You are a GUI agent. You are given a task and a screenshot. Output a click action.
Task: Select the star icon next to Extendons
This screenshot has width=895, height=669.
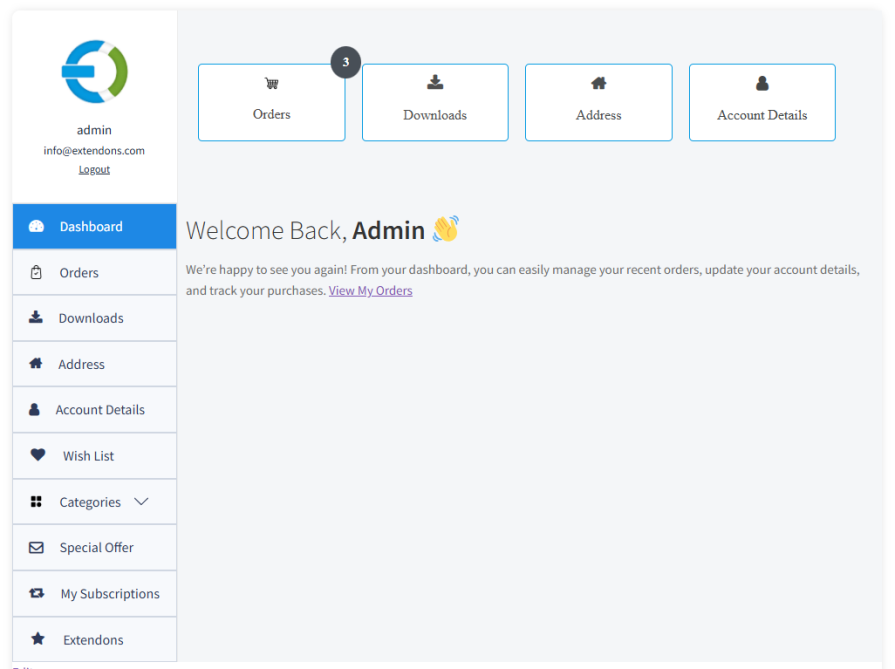pos(38,639)
